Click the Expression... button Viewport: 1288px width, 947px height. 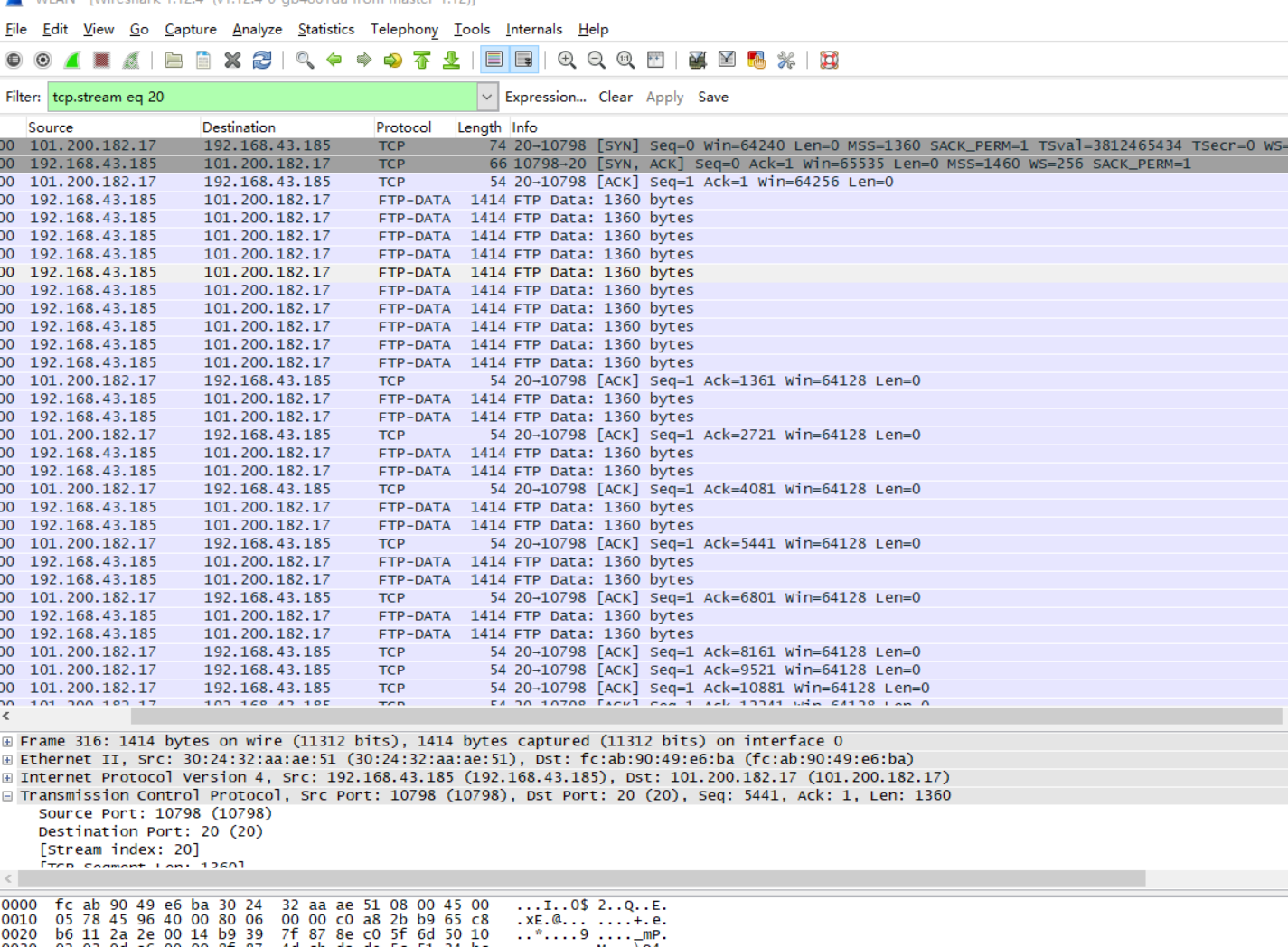point(546,97)
